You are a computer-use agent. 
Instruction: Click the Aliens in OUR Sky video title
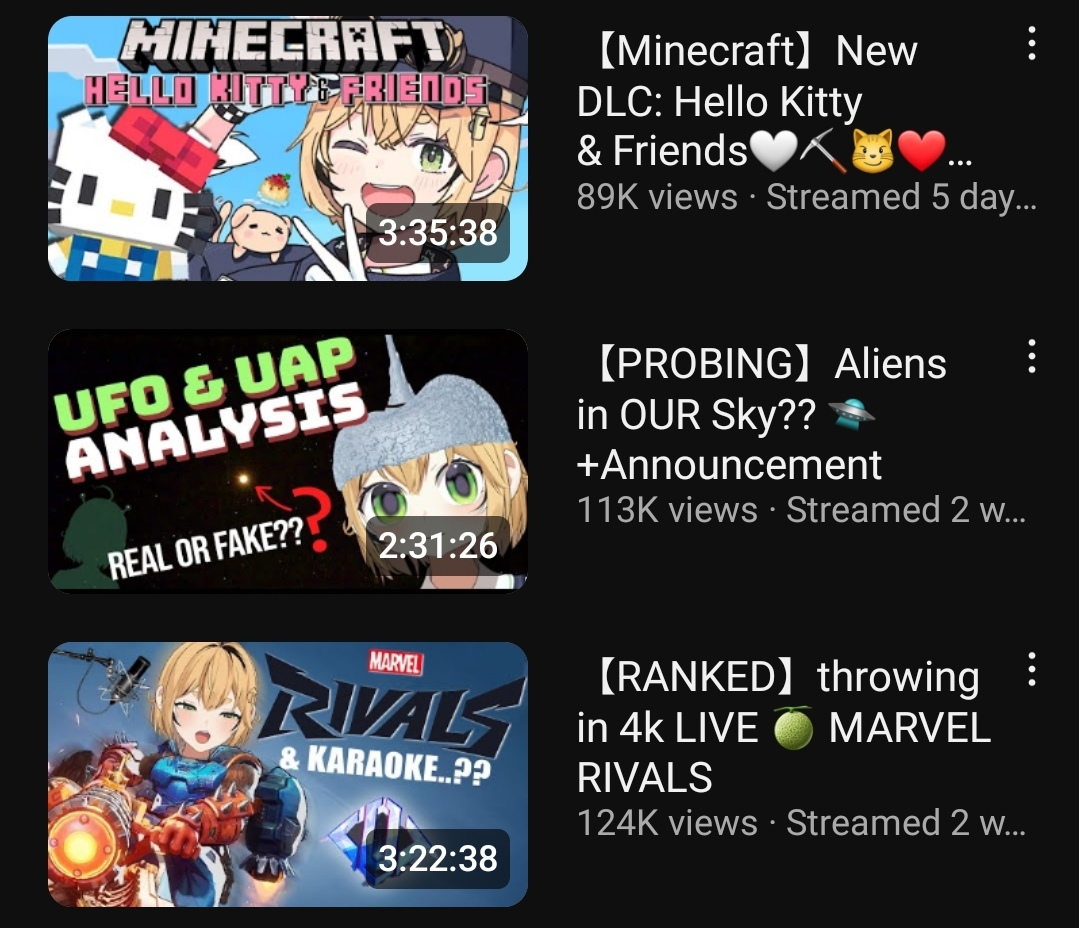tap(762, 414)
